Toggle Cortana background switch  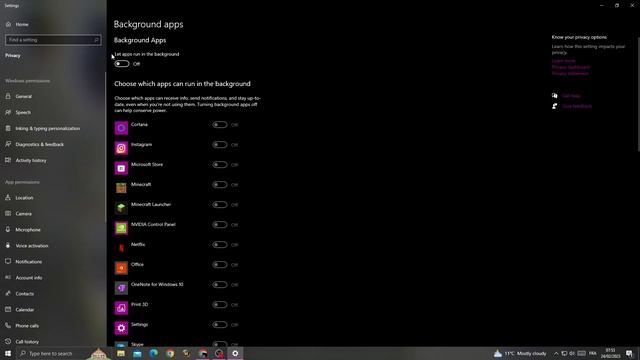[220, 124]
